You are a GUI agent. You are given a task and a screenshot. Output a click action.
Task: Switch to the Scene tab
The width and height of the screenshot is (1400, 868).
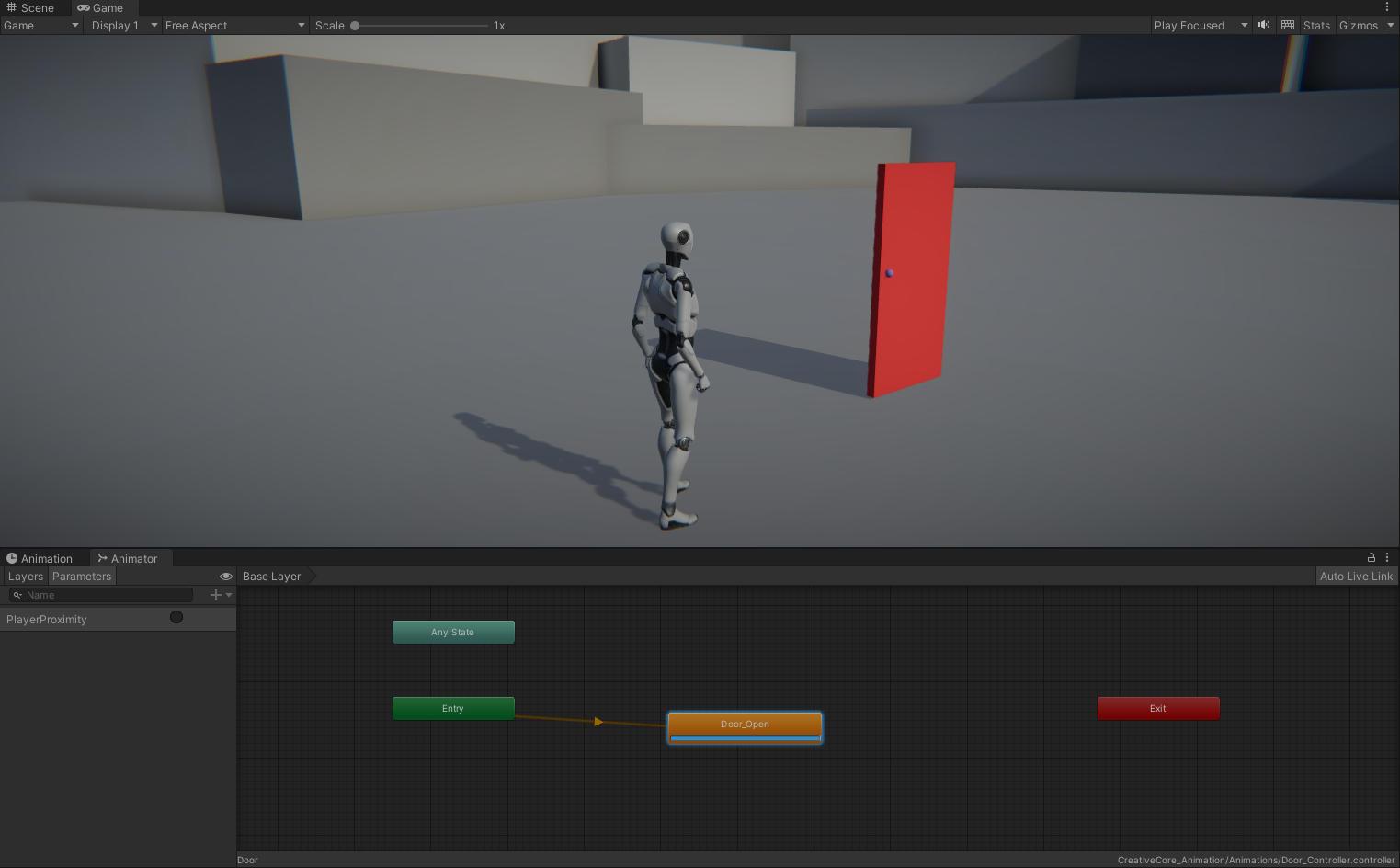[31, 7]
